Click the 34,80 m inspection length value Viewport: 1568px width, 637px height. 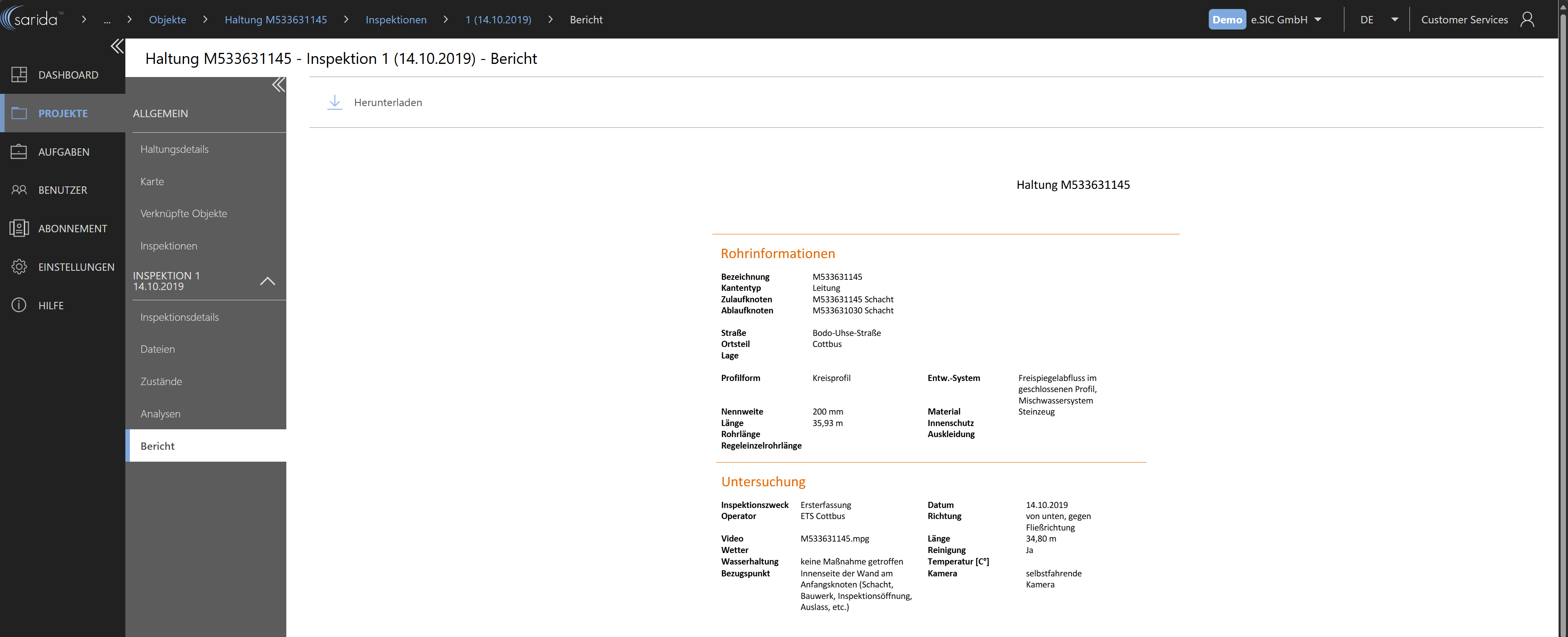1040,538
